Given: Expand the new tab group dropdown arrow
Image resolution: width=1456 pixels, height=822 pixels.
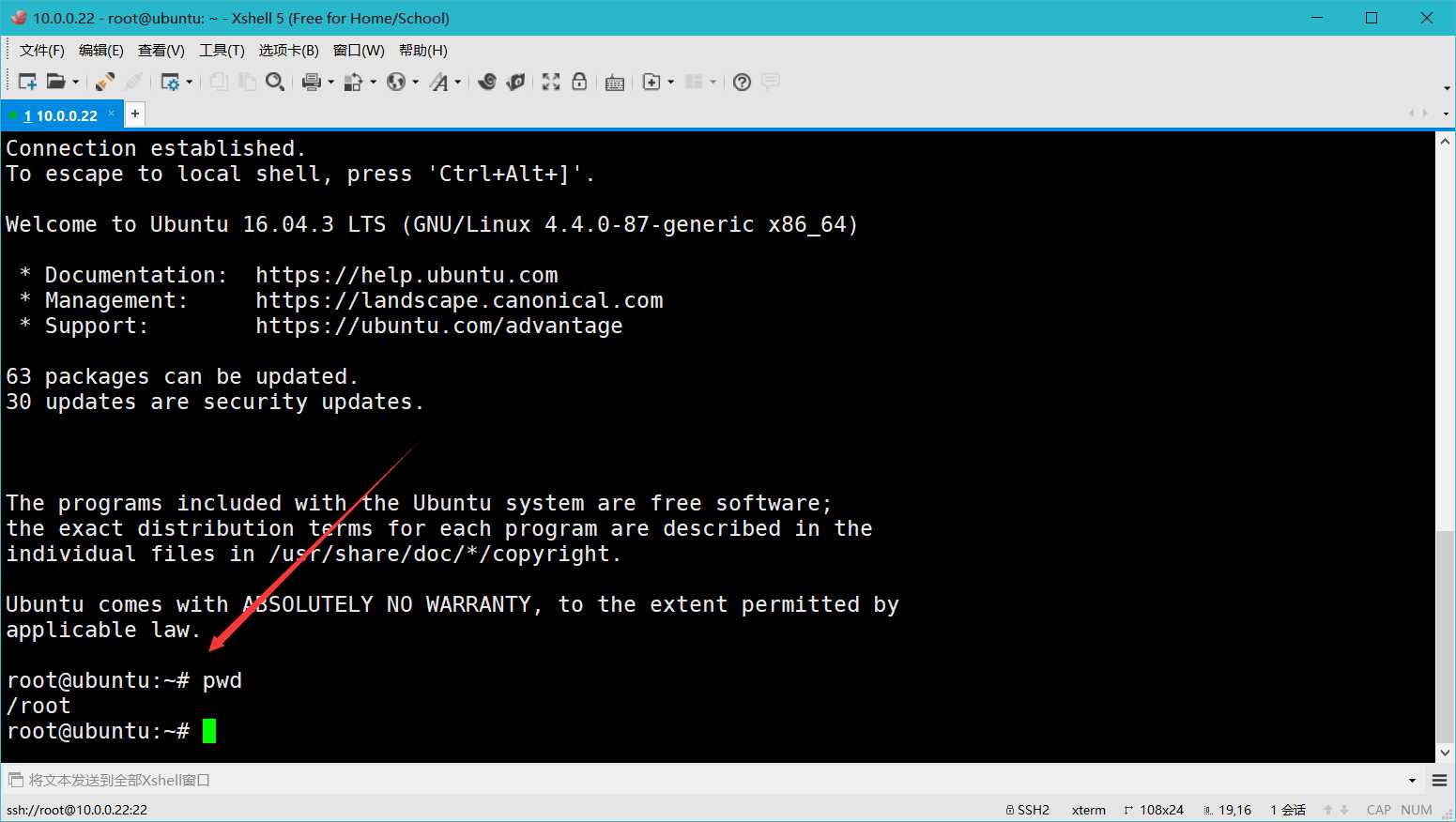Looking at the screenshot, I should click(671, 83).
